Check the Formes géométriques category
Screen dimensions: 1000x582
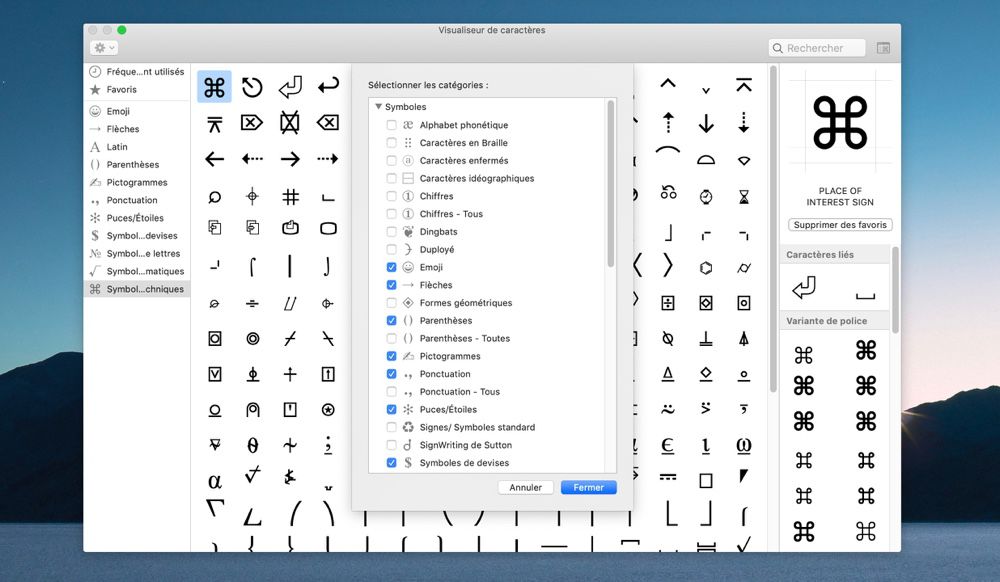[x=392, y=303]
